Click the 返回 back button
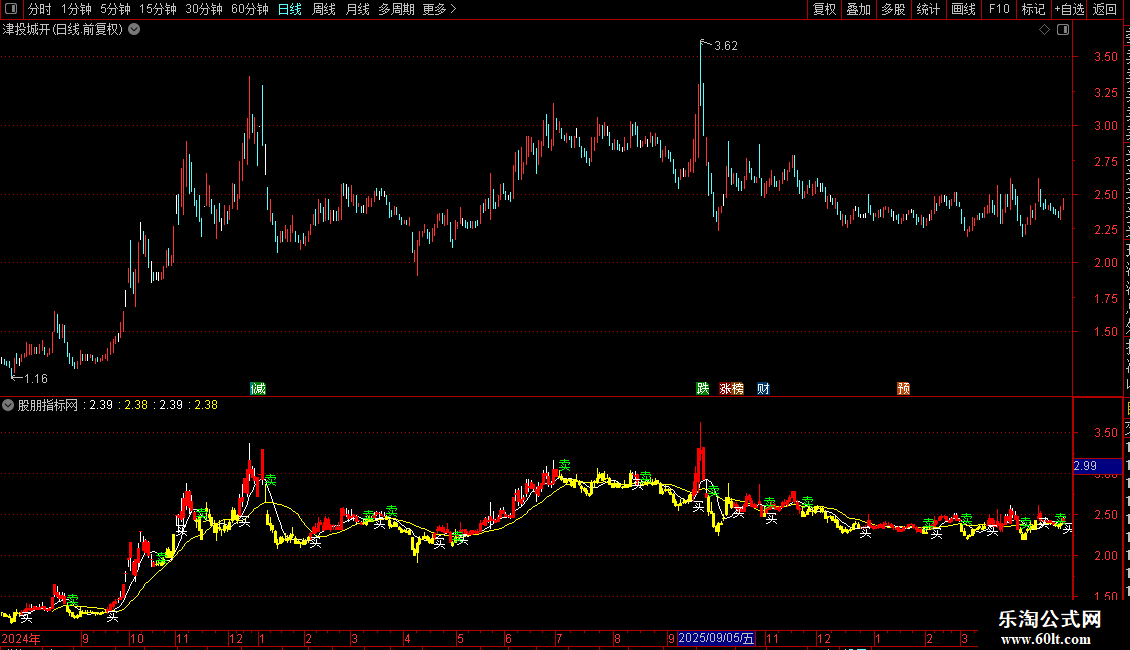This screenshot has width=1130, height=650. pos(1105,9)
